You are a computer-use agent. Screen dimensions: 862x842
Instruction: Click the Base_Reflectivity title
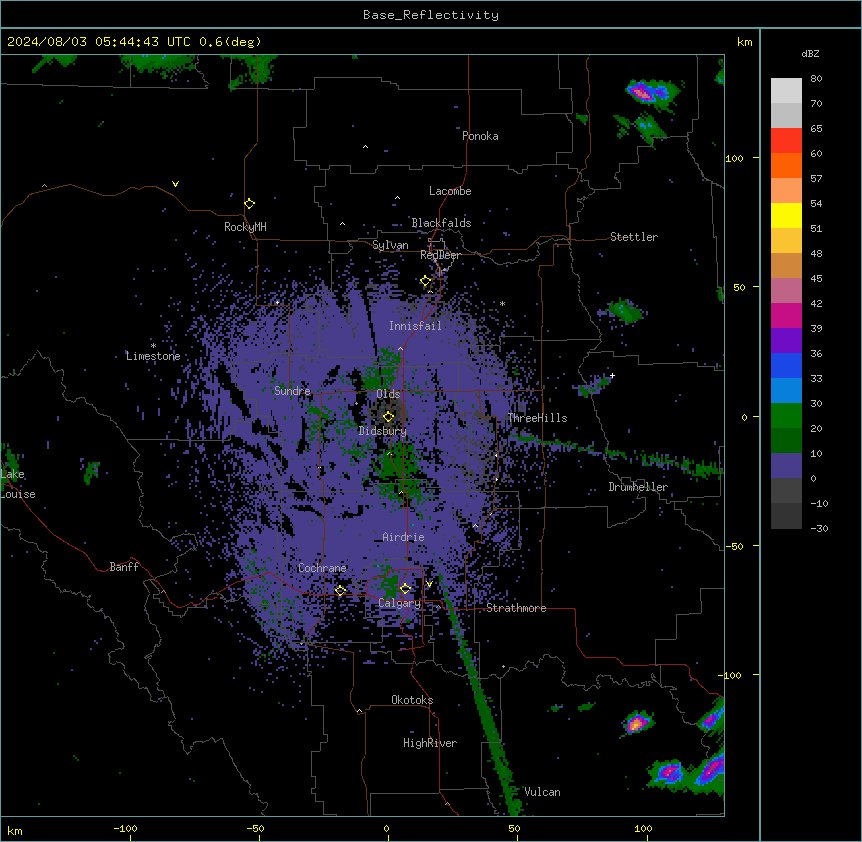(x=431, y=15)
